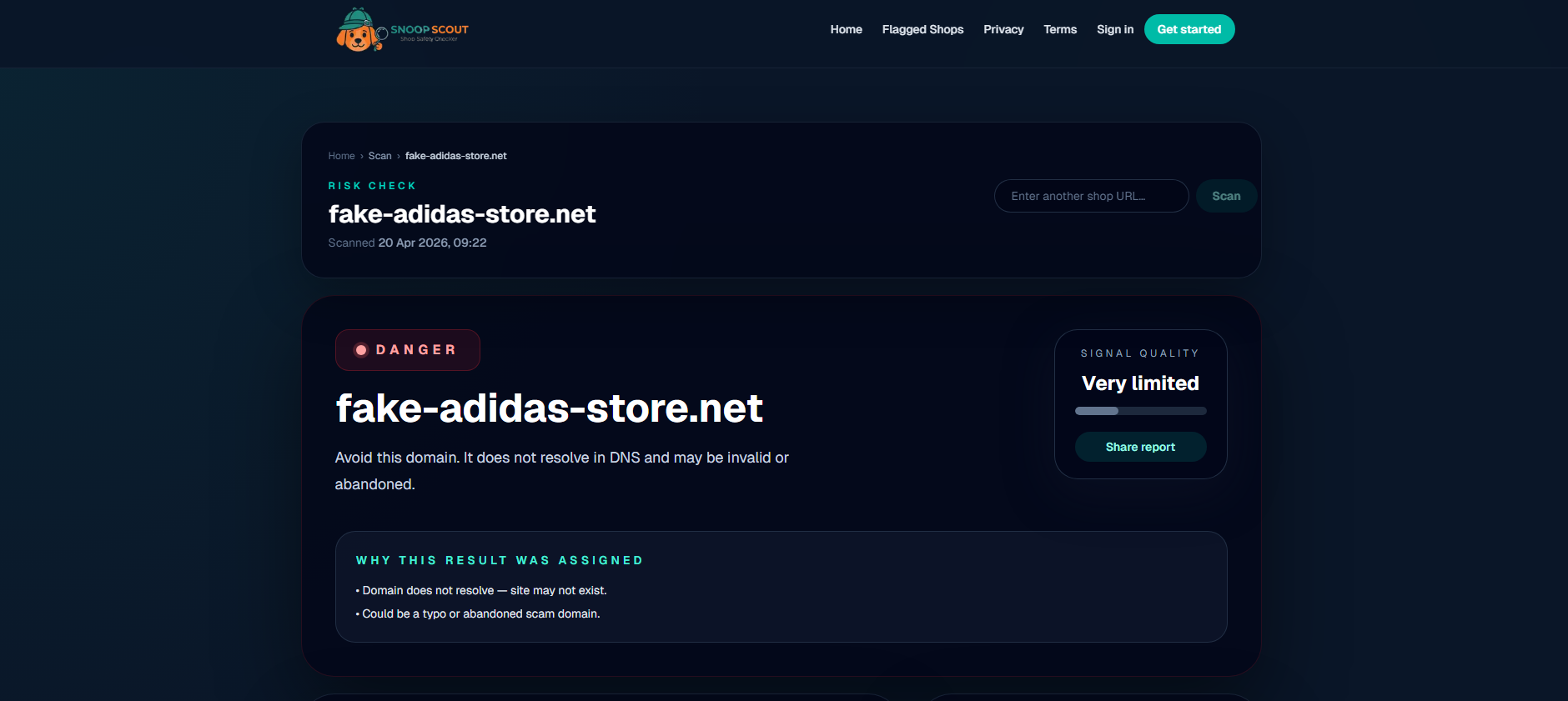
Task: Click the 'Very limited' signal quality text
Action: (1140, 383)
